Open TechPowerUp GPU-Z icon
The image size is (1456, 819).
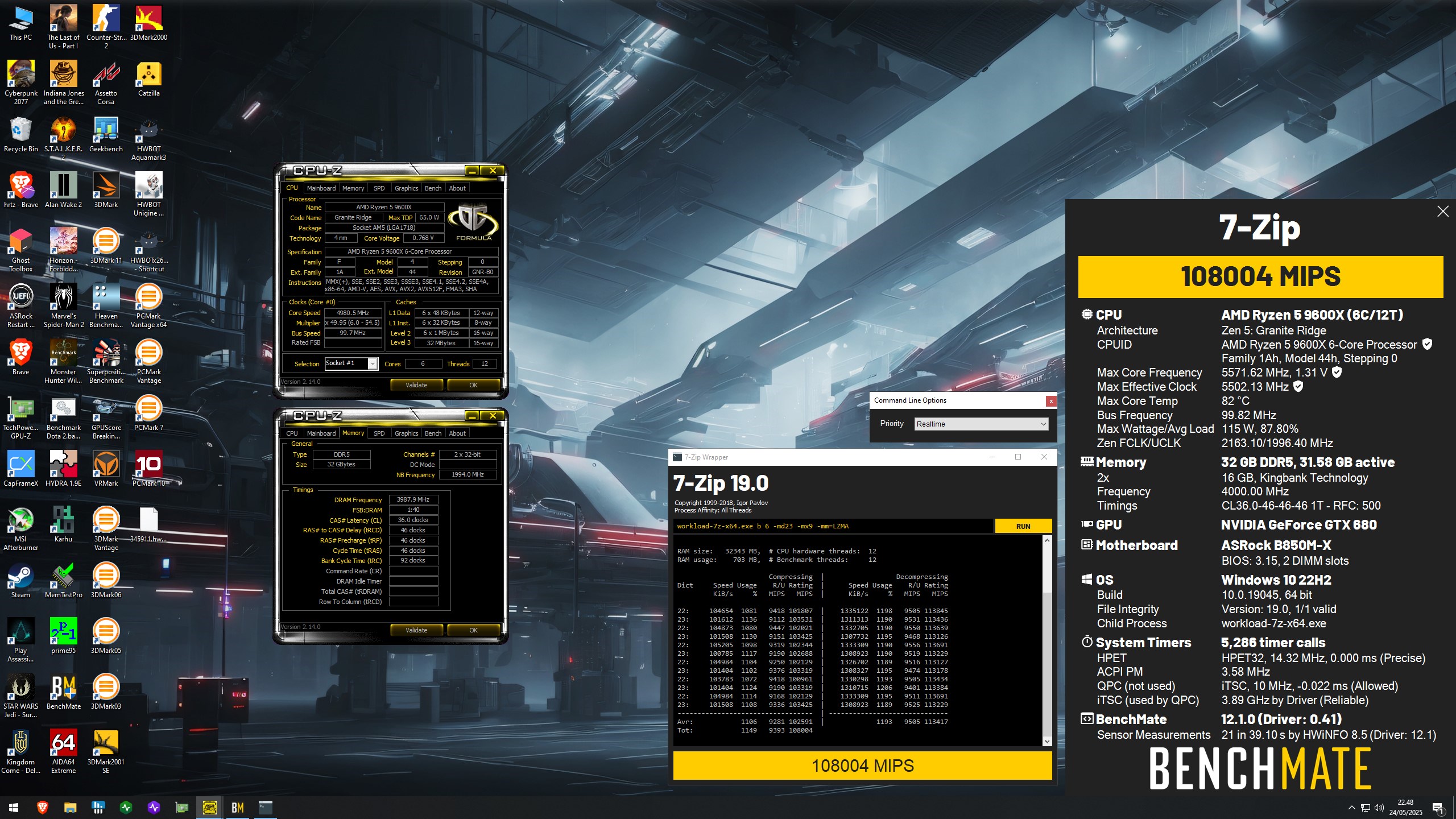[x=21, y=417]
